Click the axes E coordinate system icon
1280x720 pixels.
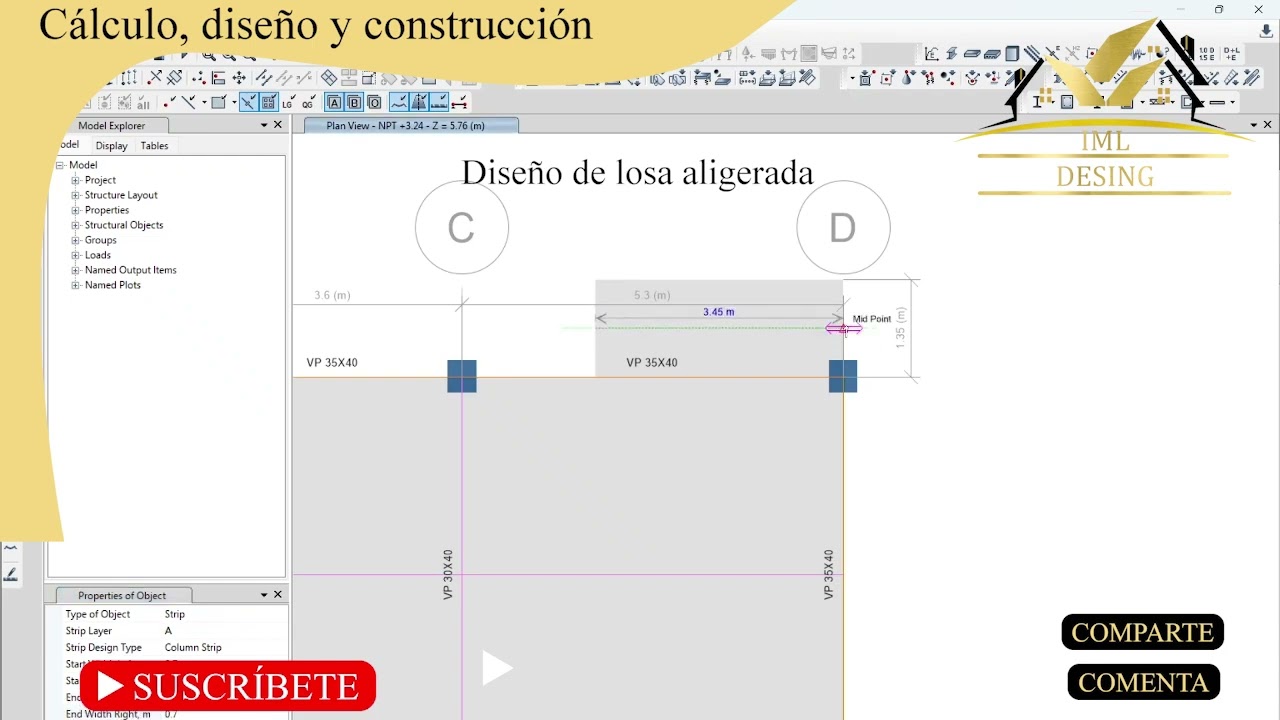pos(932,54)
